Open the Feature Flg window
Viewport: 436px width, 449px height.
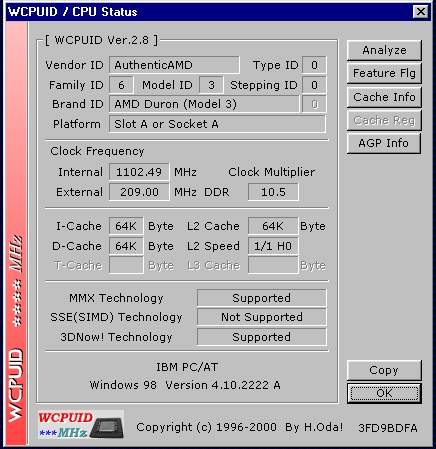384,73
